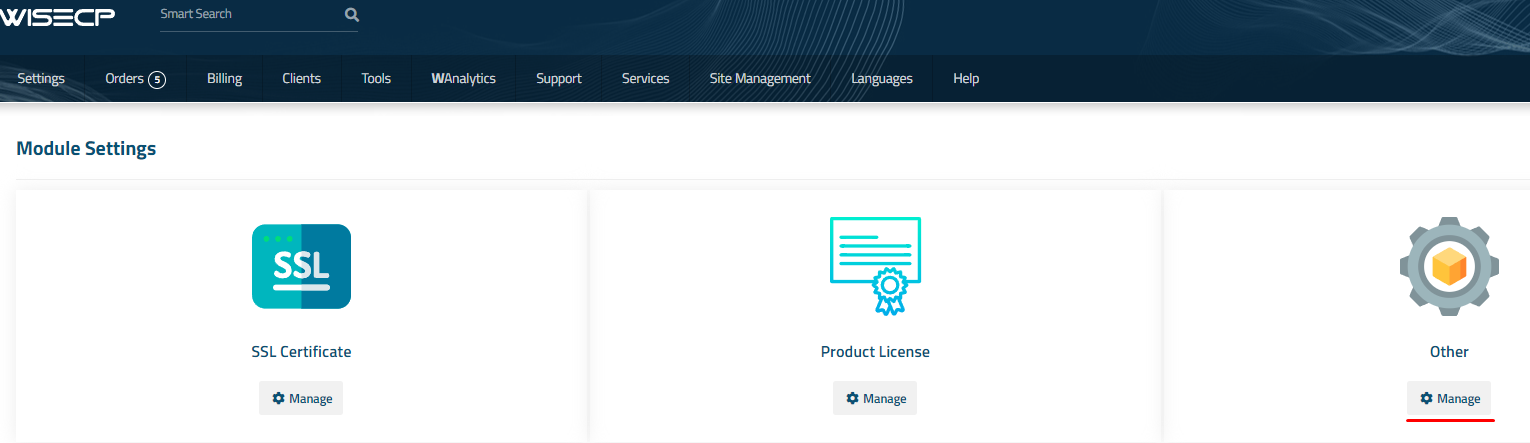Open the Support menu
This screenshot has height=443, width=1530.
click(x=559, y=78)
